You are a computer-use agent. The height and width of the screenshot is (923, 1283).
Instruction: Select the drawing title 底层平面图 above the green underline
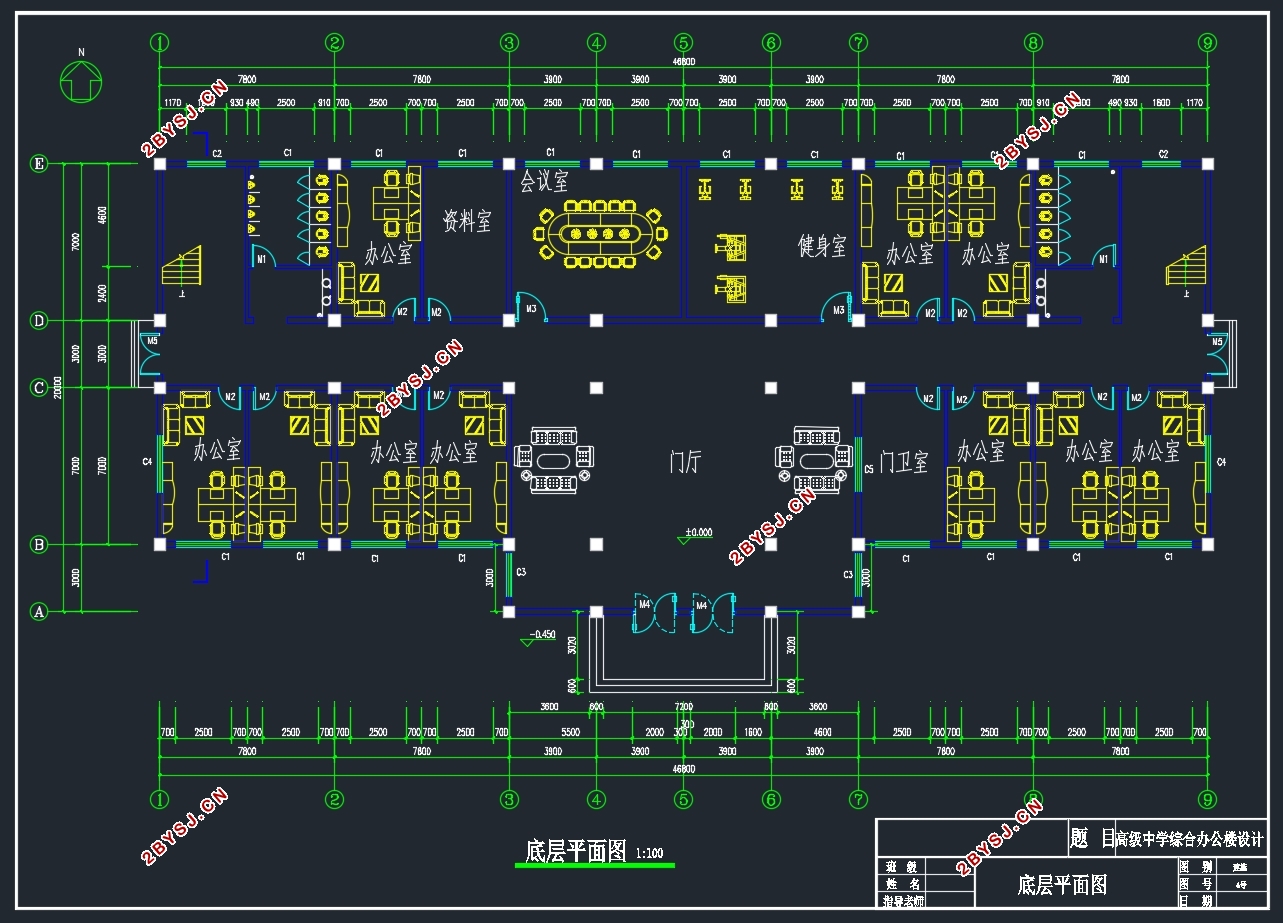[x=576, y=851]
